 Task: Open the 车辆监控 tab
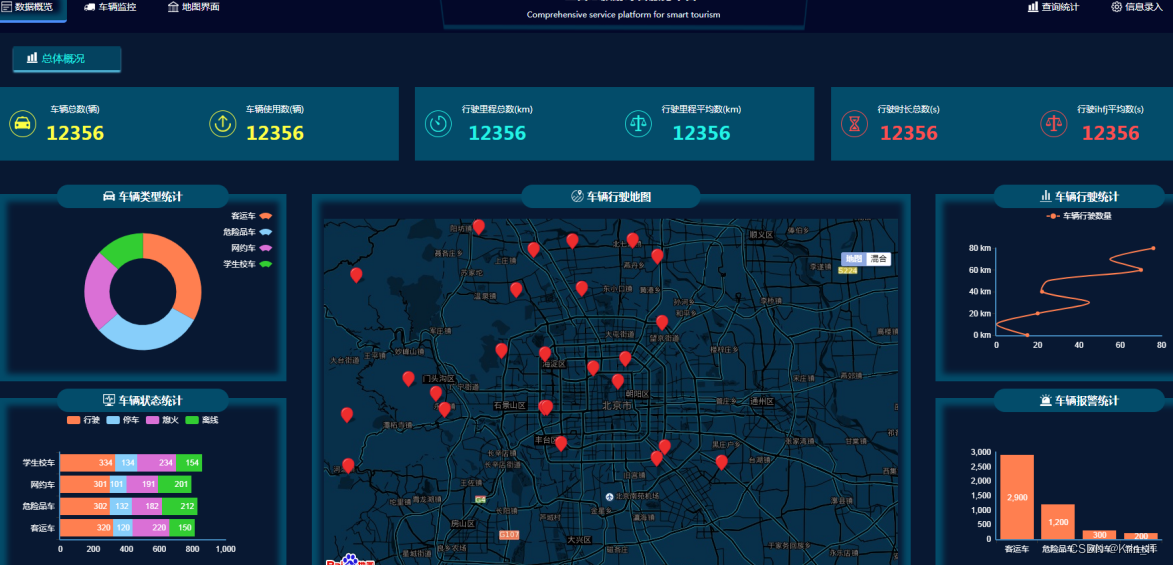pyautogui.click(x=110, y=7)
